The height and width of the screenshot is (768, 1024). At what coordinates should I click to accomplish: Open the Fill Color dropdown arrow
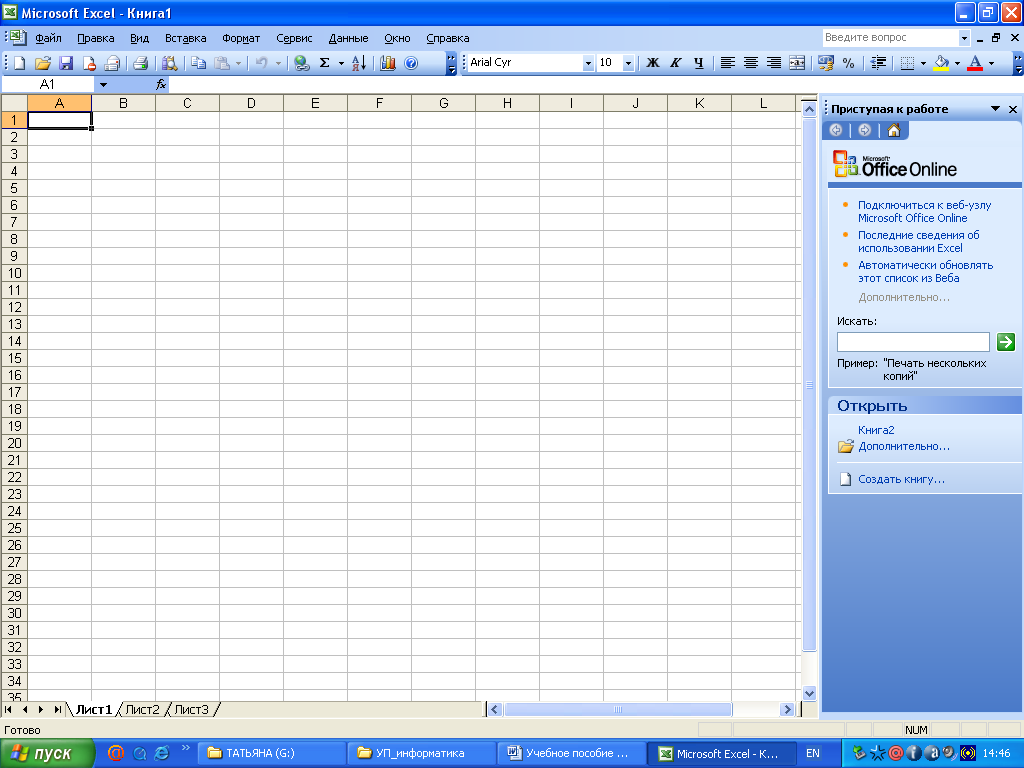957,63
